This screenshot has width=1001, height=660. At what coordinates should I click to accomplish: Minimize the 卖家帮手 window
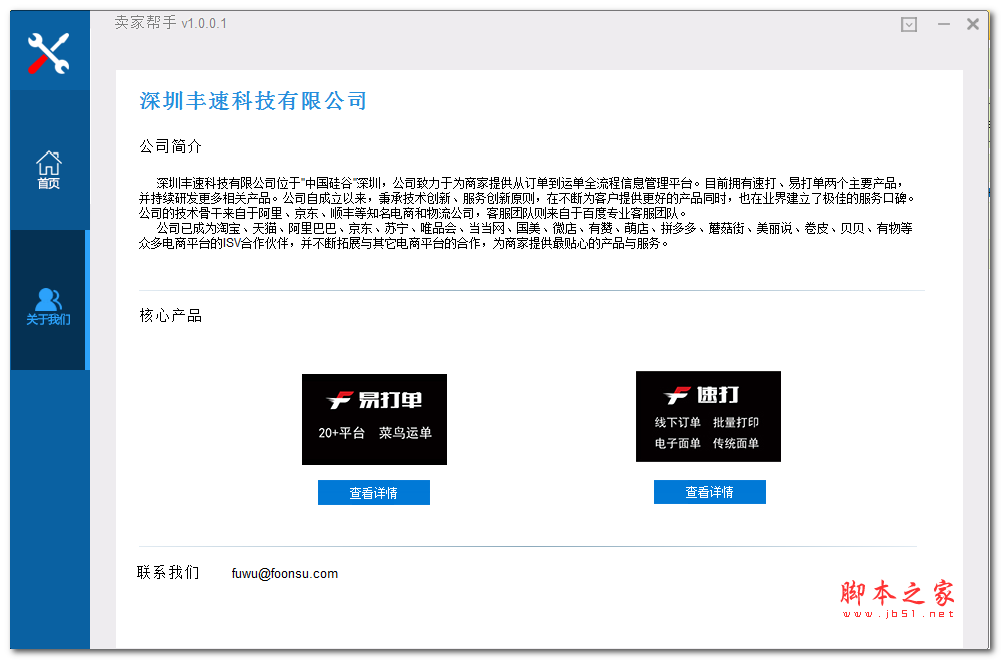944,24
